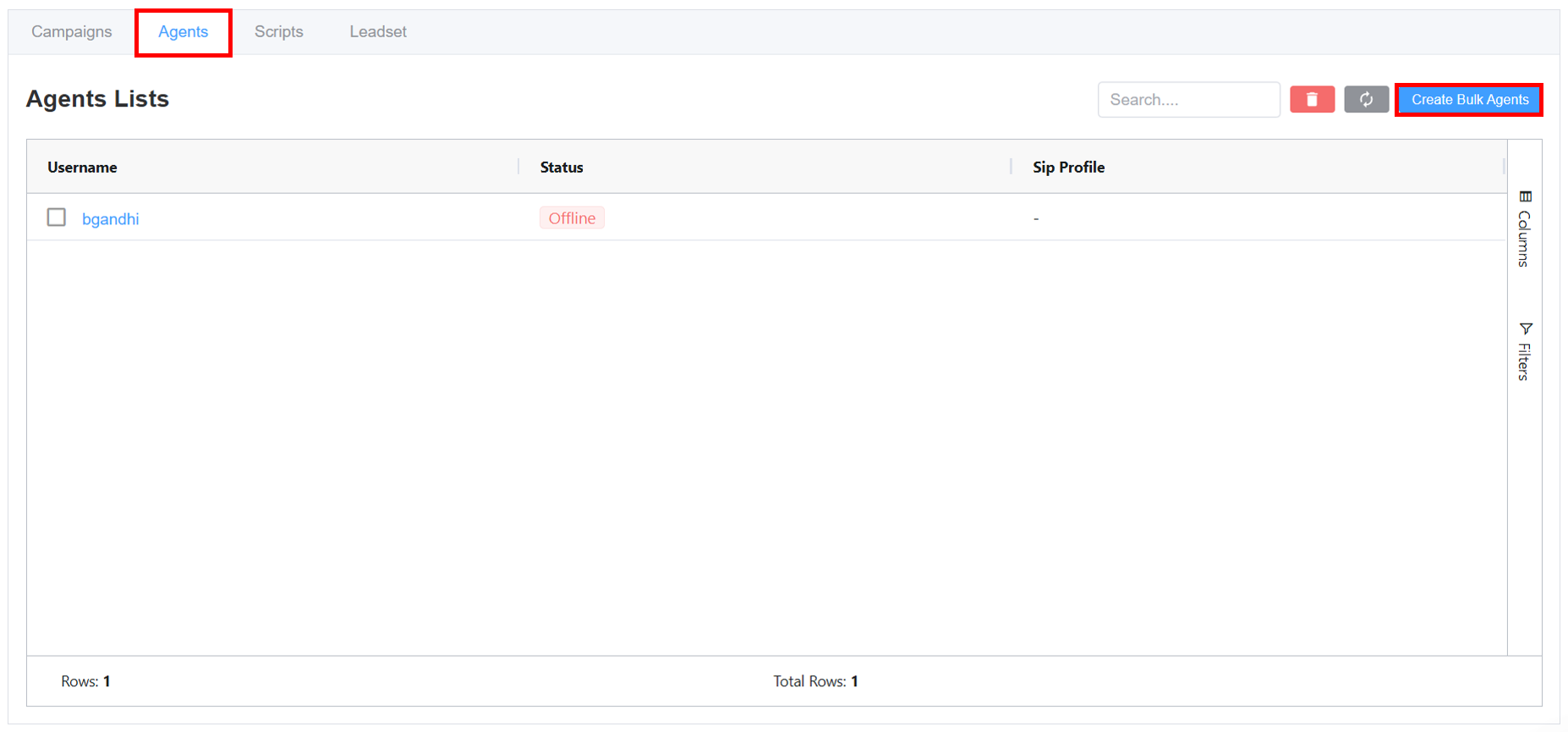Image resolution: width=1568 pixels, height=732 pixels.
Task: Click the Total Rows count in footer
Action: [x=815, y=681]
